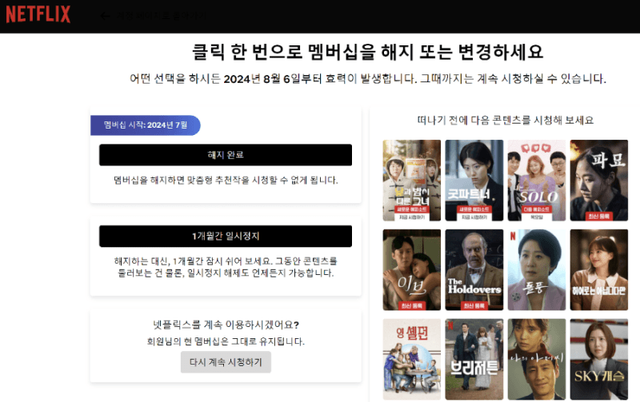Click the 멤버십 시작 2024년 7월 badge
This screenshot has height=402, width=640.
click(145, 125)
